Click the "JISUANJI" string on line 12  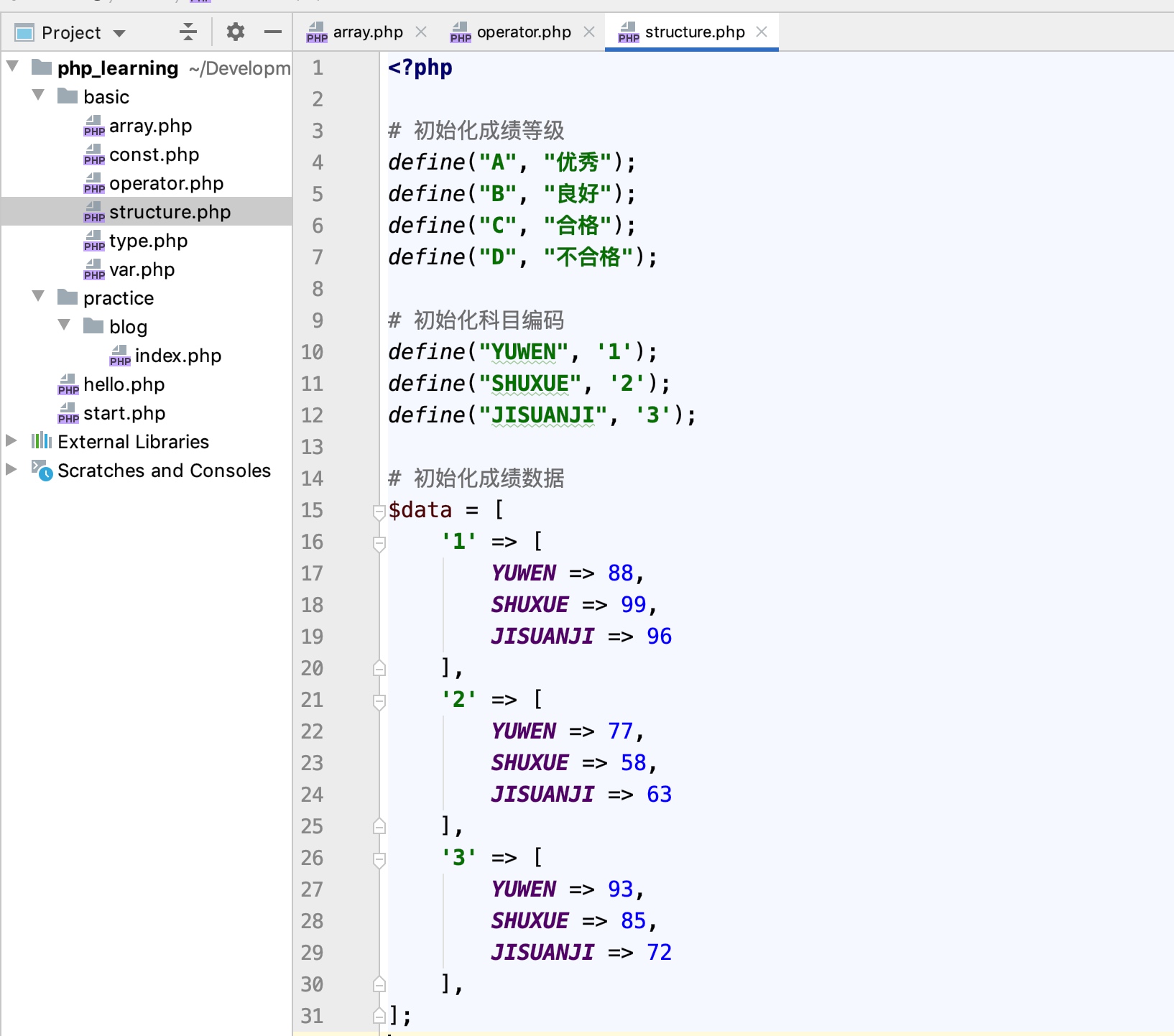543,415
